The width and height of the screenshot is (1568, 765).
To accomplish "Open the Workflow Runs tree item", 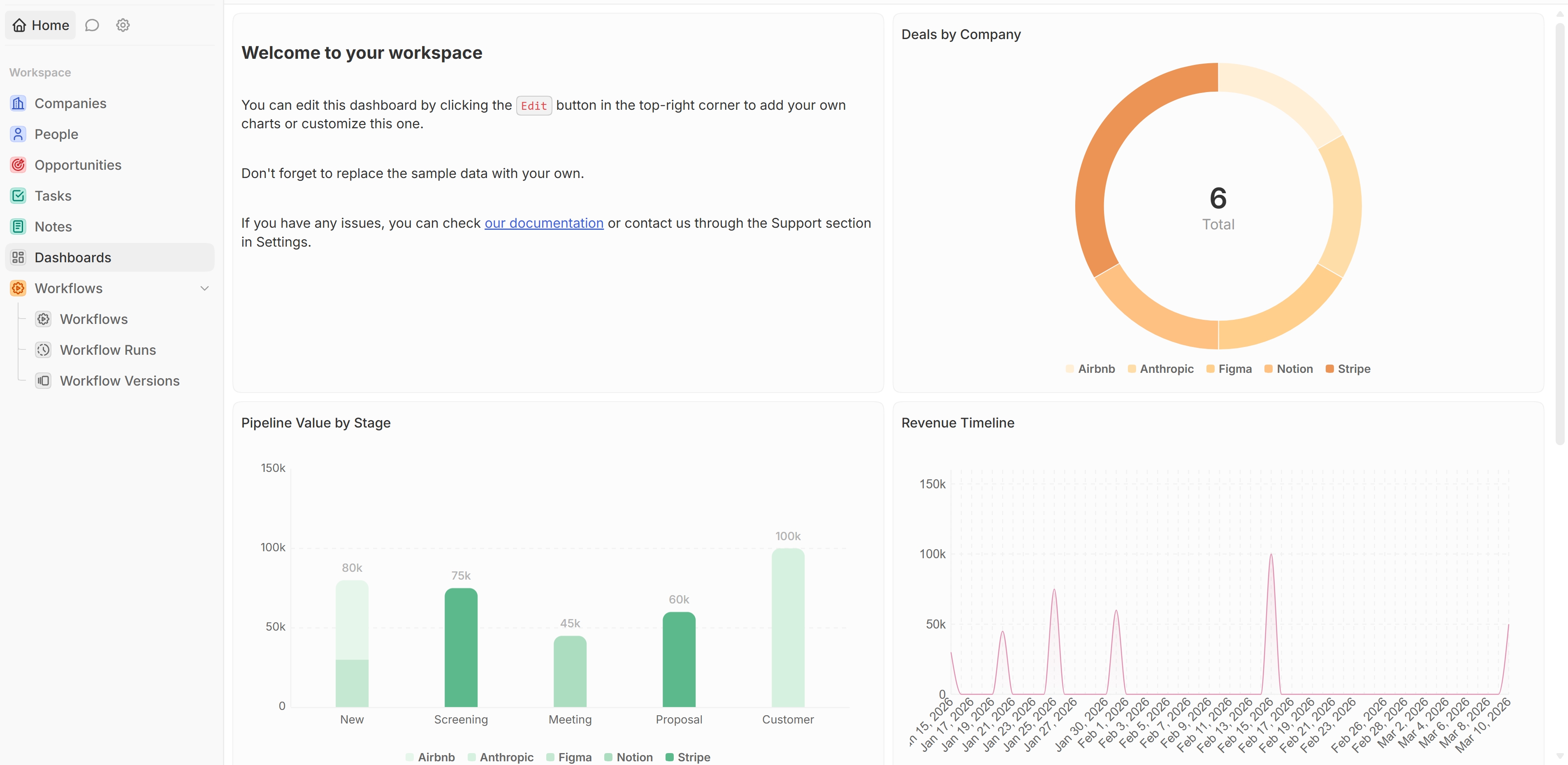I will [x=122, y=350].
